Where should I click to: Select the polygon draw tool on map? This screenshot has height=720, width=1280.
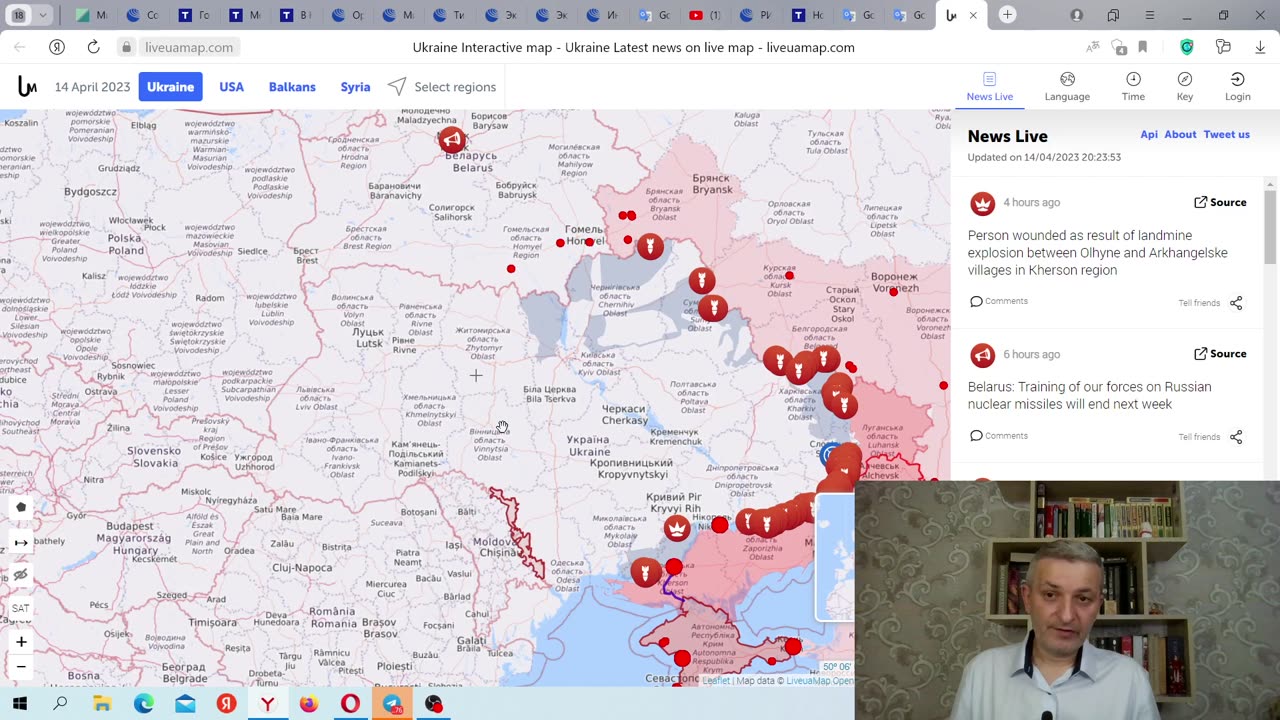click(21, 507)
